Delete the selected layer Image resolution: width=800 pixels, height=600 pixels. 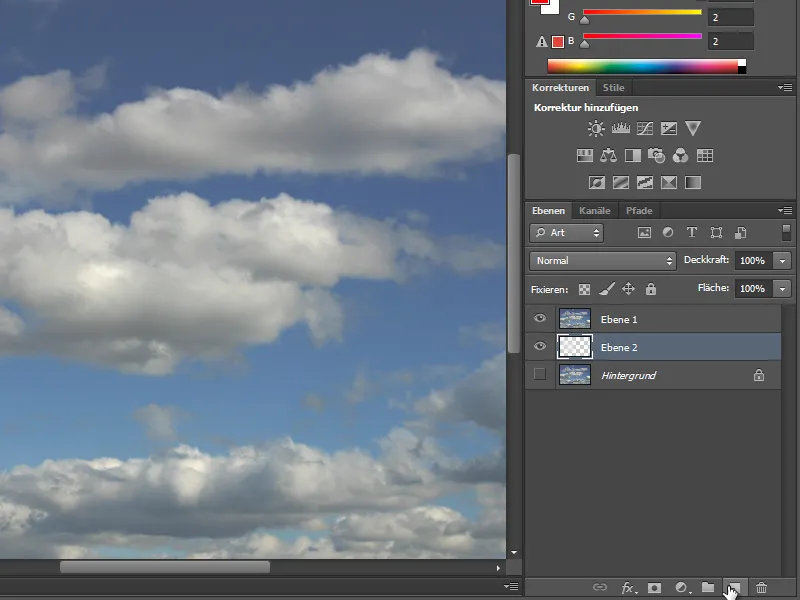click(x=761, y=588)
